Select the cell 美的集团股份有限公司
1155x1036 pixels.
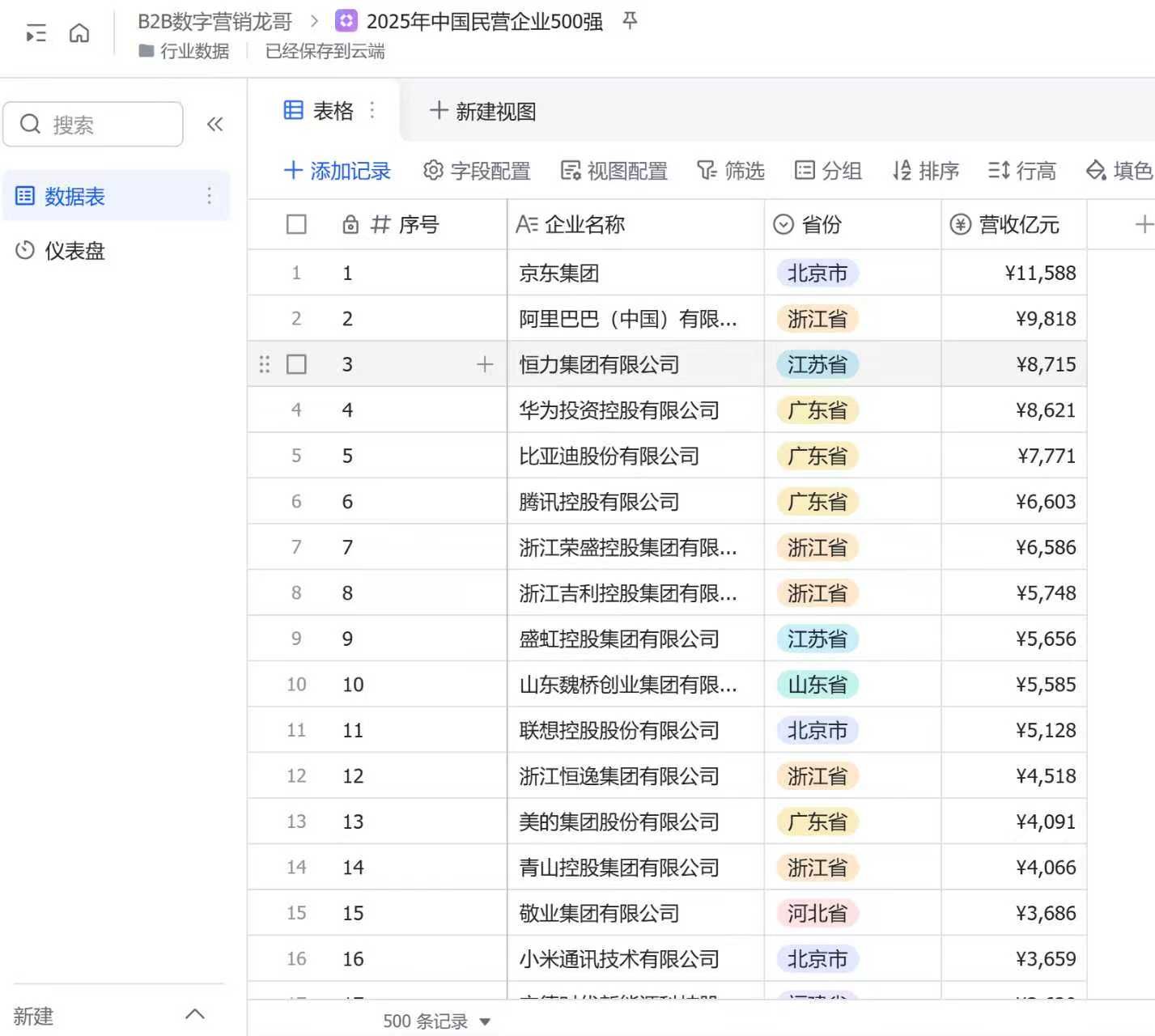(635, 822)
